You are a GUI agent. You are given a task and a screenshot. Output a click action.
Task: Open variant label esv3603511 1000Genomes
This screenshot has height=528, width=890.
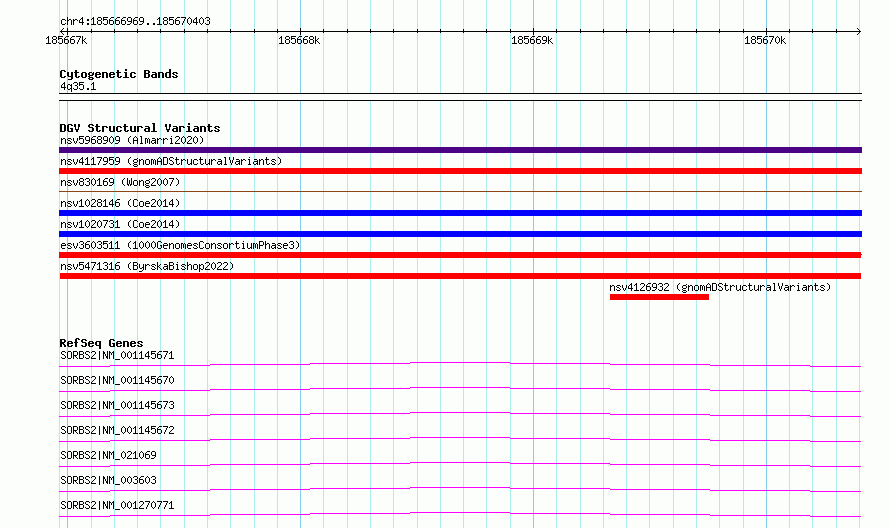(x=180, y=245)
